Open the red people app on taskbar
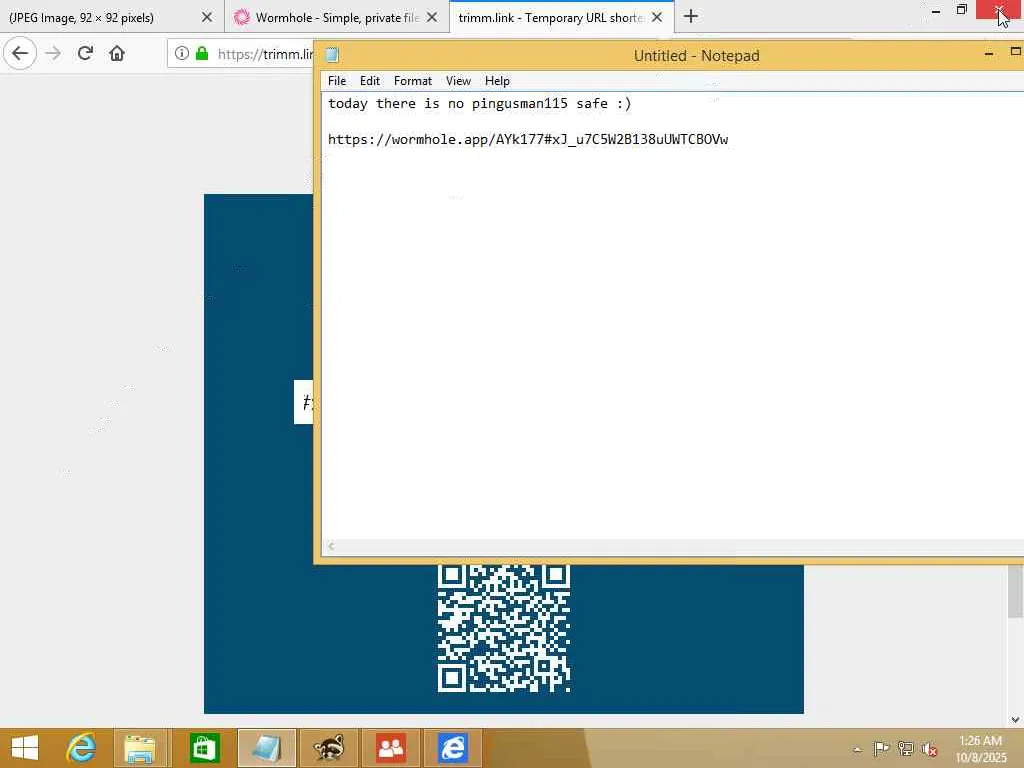The height and width of the screenshot is (768, 1024). pos(391,748)
